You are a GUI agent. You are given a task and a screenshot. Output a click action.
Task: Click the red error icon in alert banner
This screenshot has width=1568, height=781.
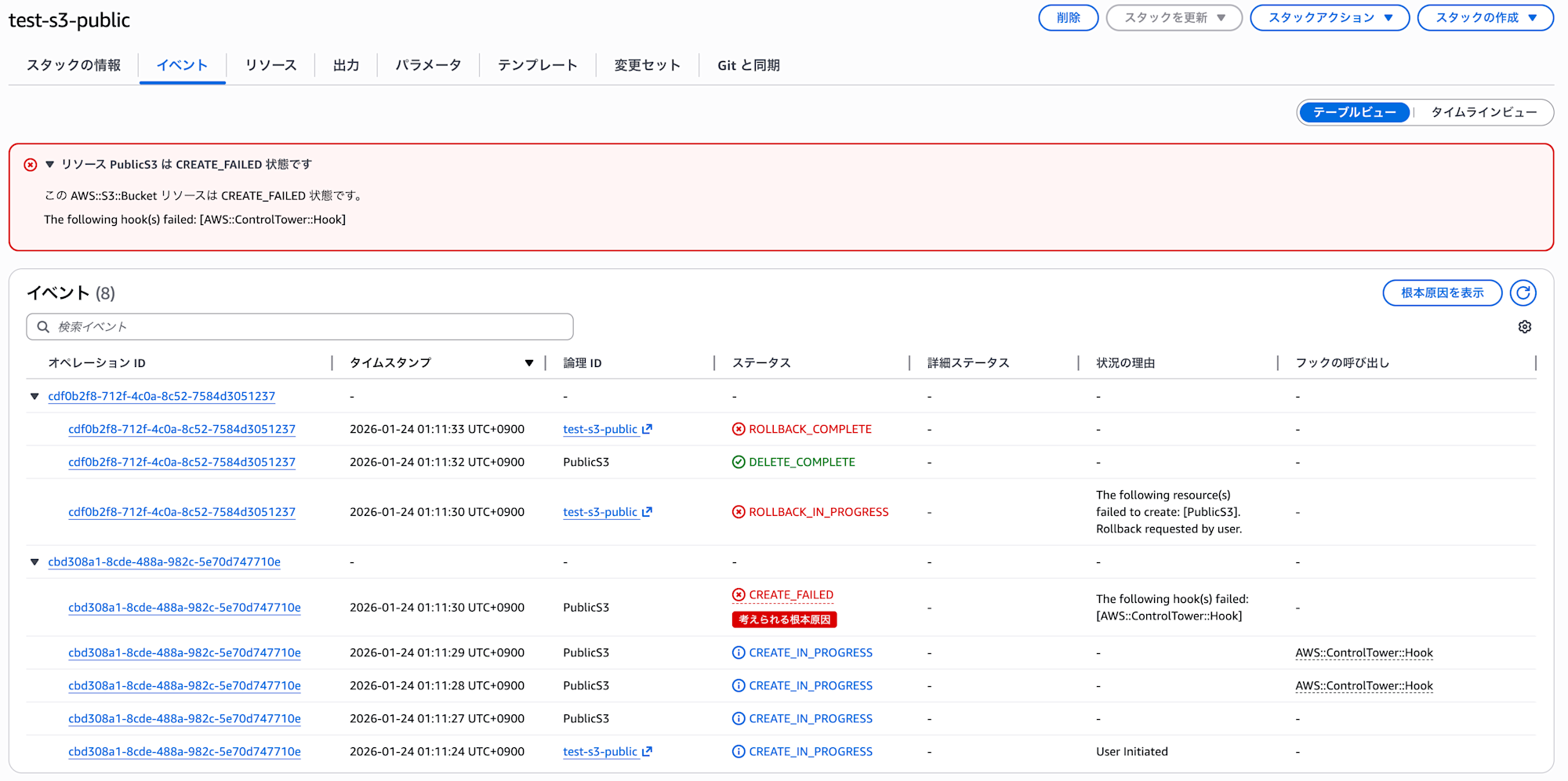click(31, 165)
